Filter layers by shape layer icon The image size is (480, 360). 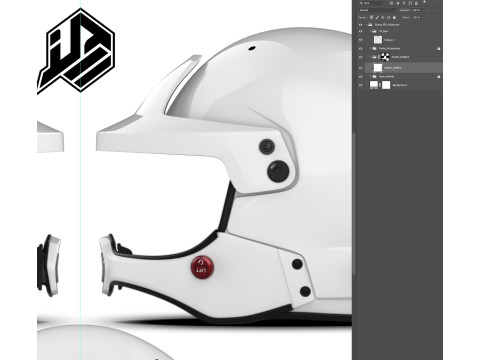[410, 3]
